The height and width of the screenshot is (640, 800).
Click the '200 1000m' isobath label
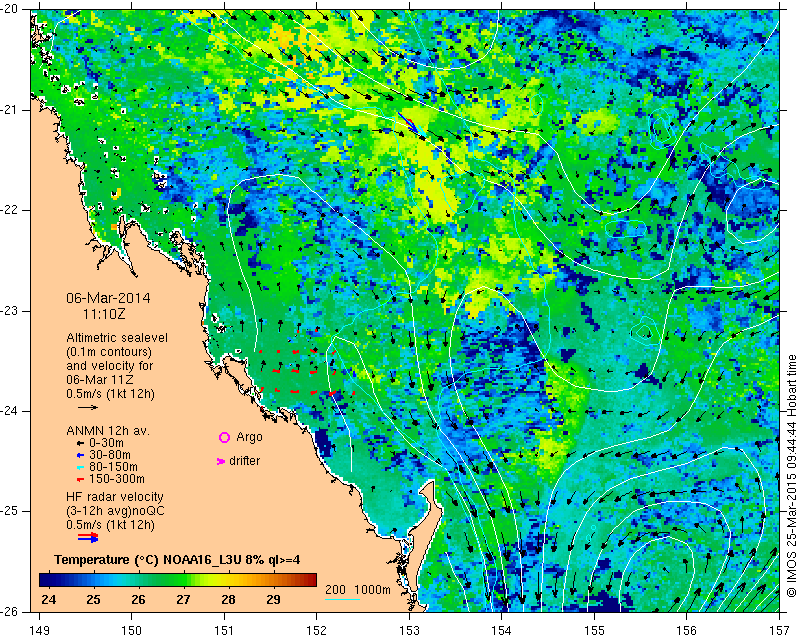coord(358,590)
